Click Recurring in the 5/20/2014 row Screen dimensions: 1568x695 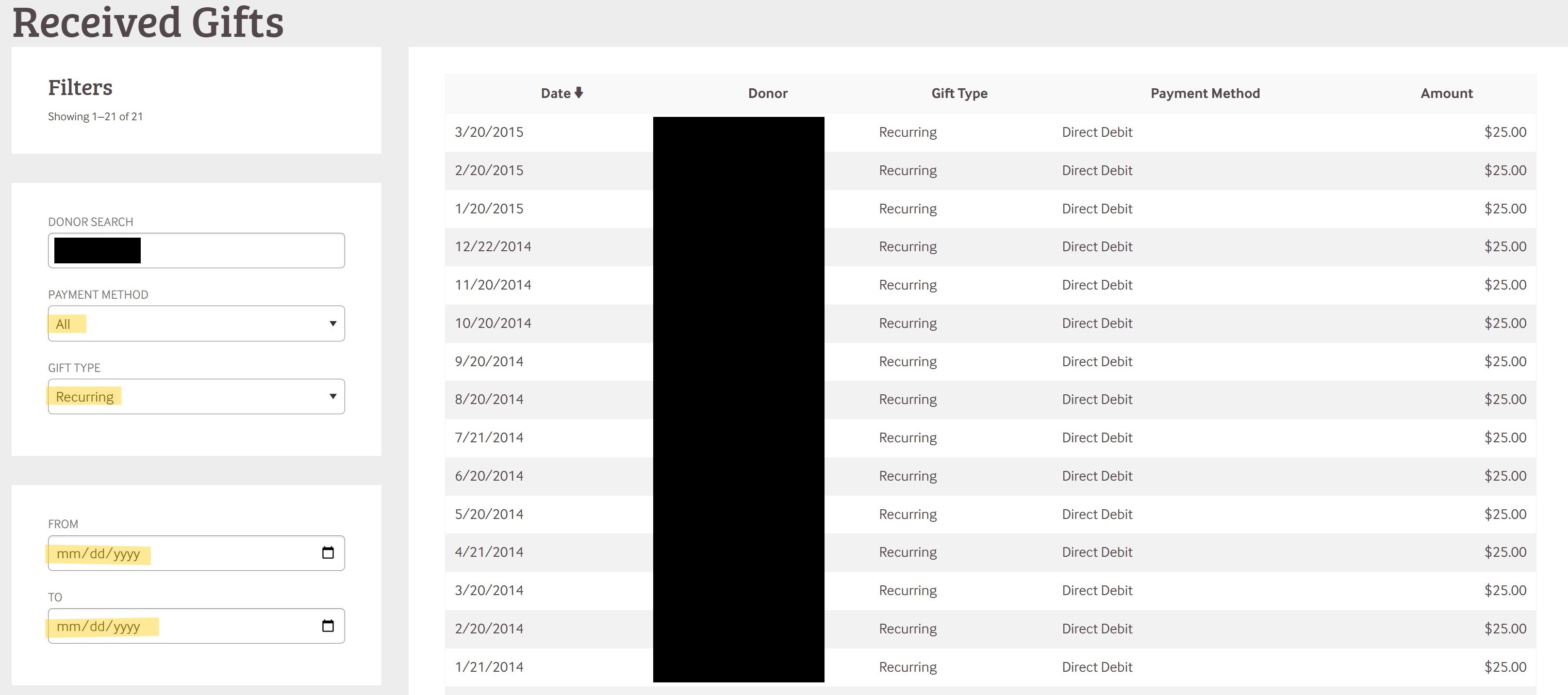[x=908, y=514]
